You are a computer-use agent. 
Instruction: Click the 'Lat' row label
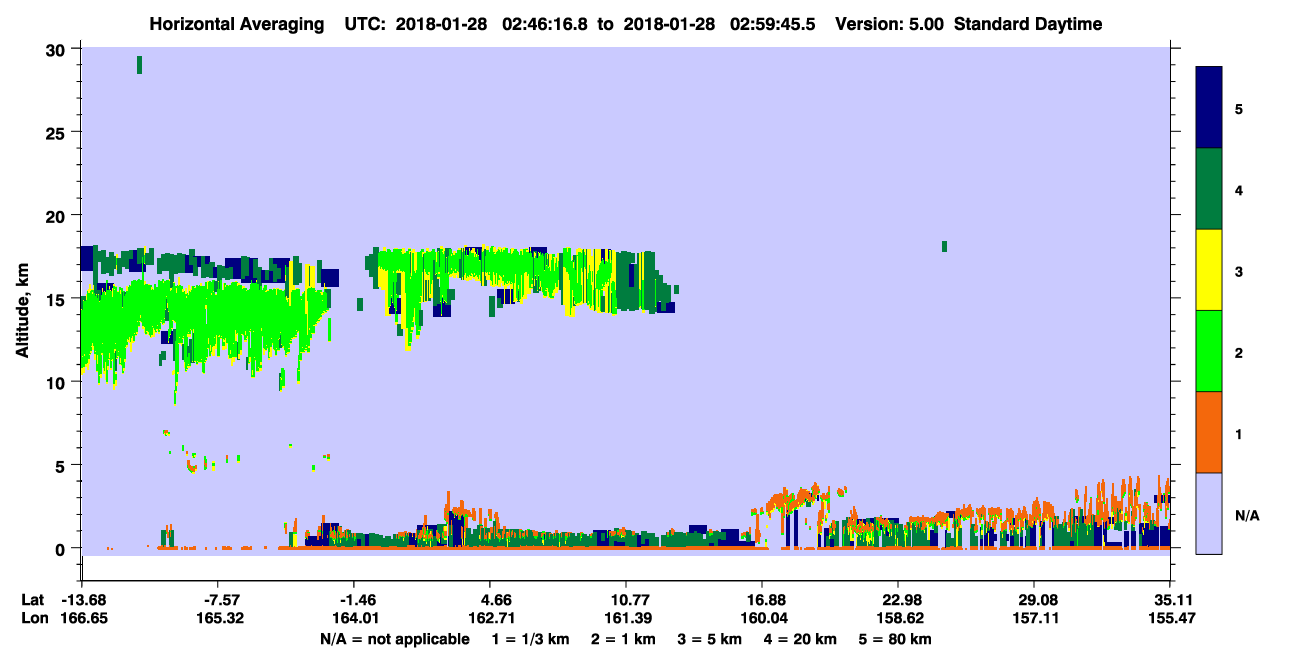click(x=32, y=599)
